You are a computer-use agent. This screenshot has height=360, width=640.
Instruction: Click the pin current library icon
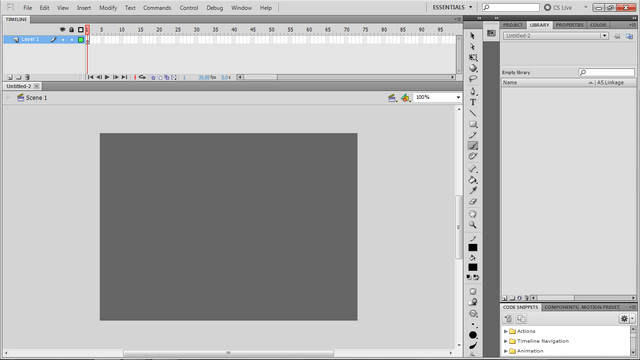(x=617, y=36)
